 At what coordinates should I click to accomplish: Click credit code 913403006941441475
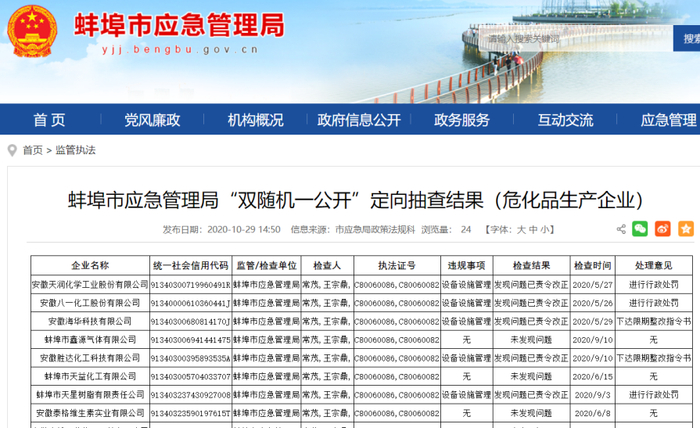click(x=191, y=340)
